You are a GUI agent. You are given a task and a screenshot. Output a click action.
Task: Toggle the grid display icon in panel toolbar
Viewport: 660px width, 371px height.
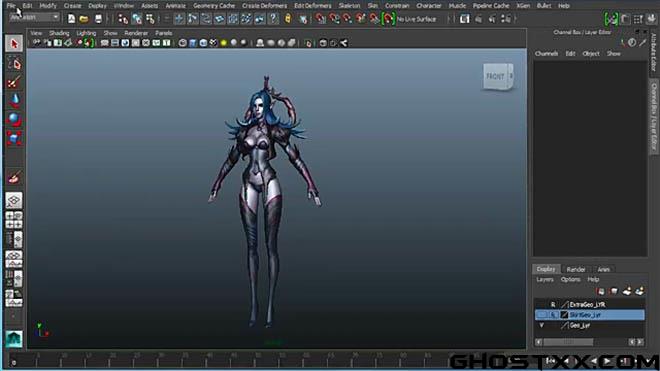pyautogui.click(x=104, y=43)
